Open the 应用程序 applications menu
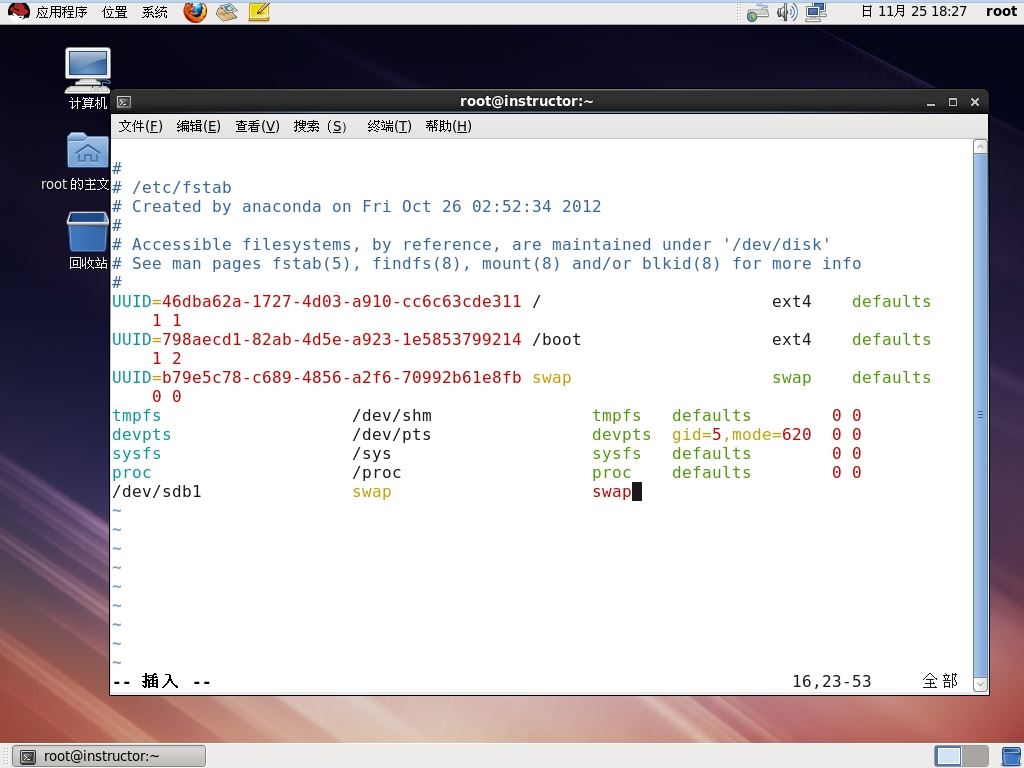This screenshot has height=768, width=1024. tap(61, 12)
